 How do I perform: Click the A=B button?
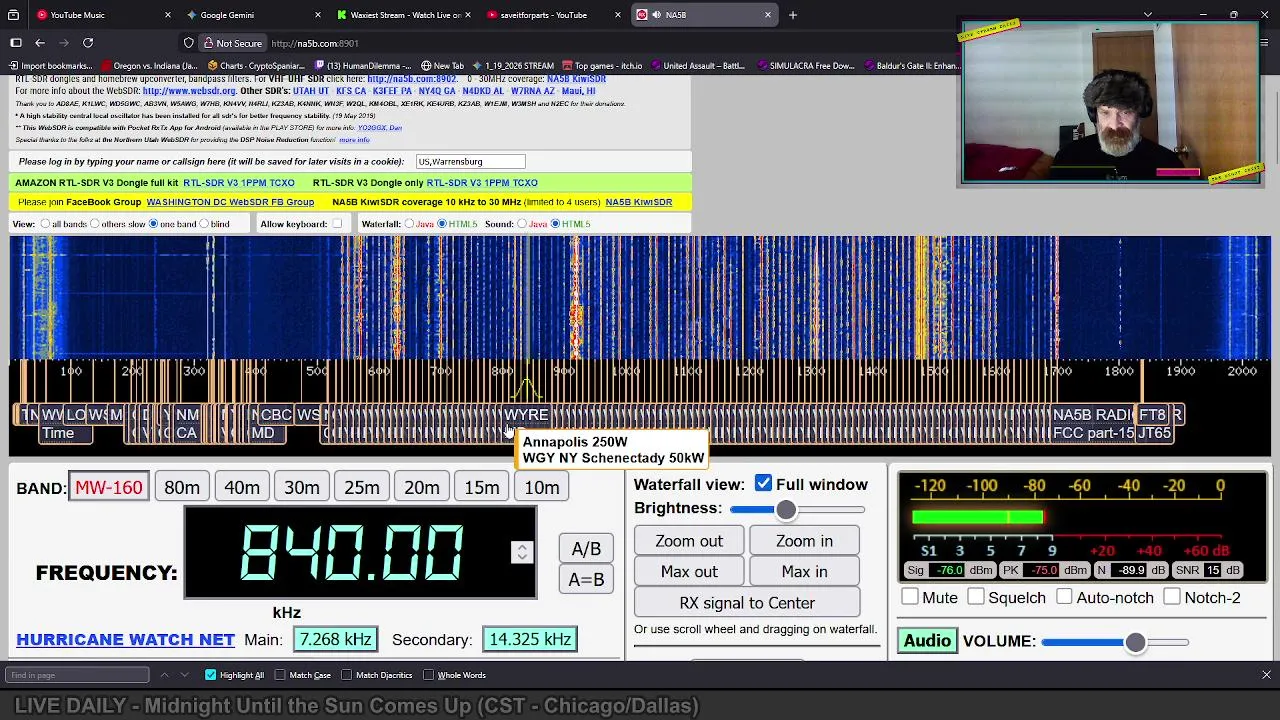586,580
